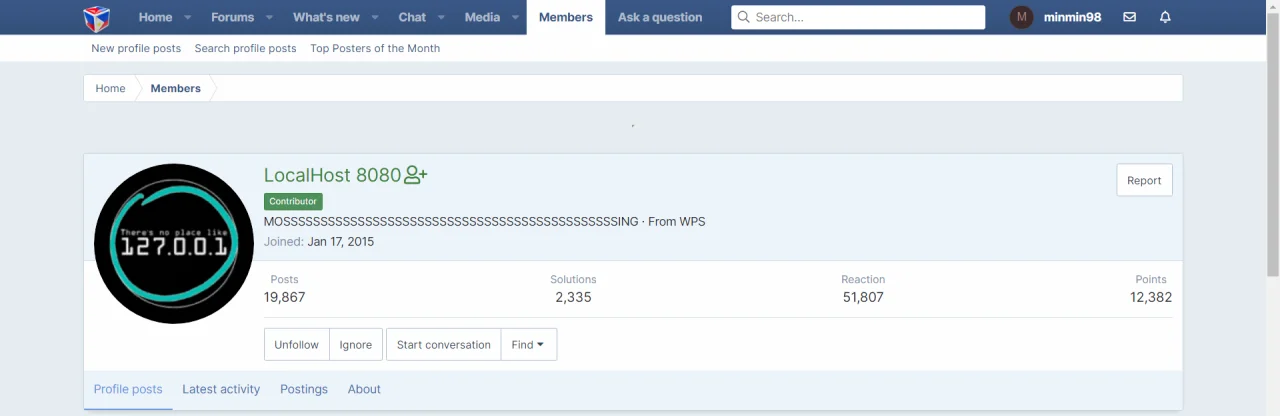Open the Chat navigation item
The width and height of the screenshot is (1280, 416).
pos(412,17)
